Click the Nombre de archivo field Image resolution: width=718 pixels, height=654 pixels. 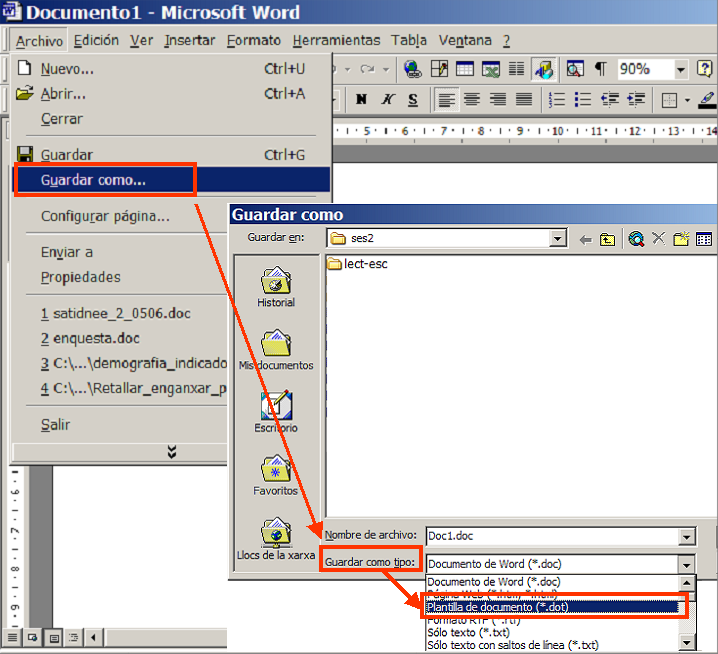point(552,536)
